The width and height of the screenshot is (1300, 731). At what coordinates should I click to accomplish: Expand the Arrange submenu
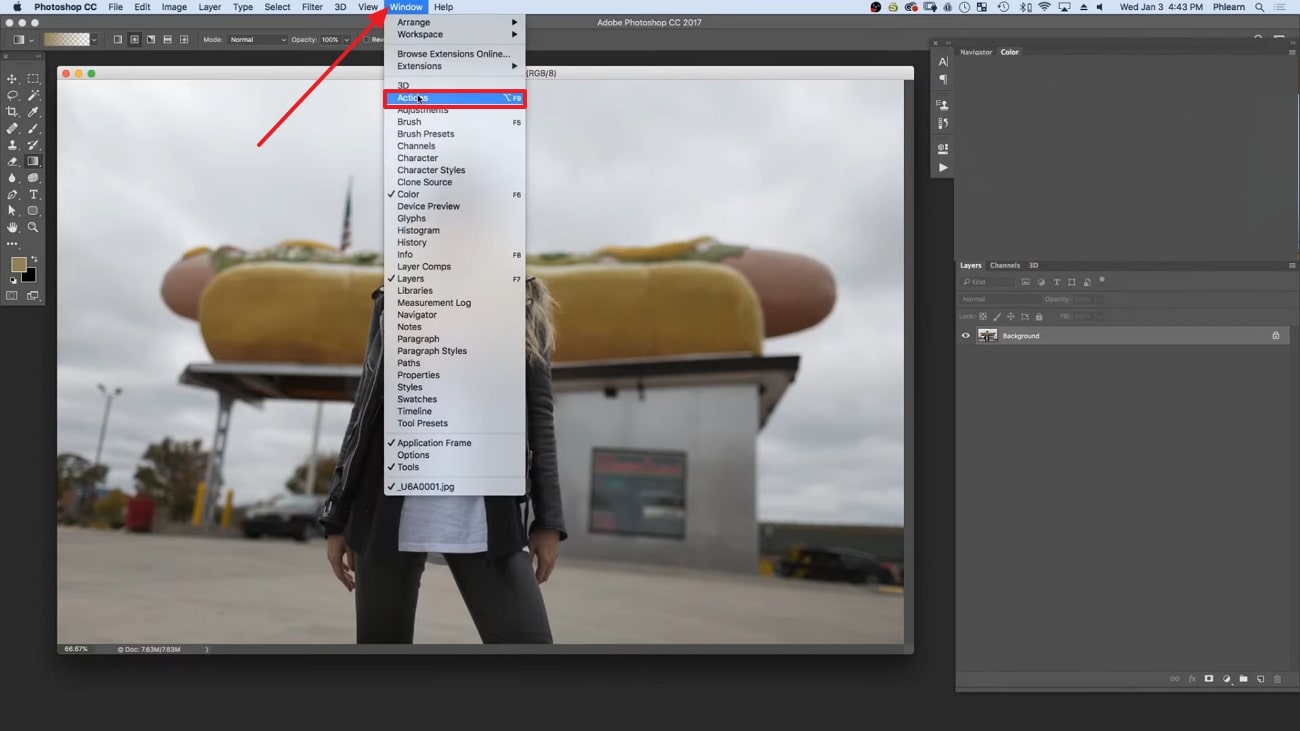(455, 22)
